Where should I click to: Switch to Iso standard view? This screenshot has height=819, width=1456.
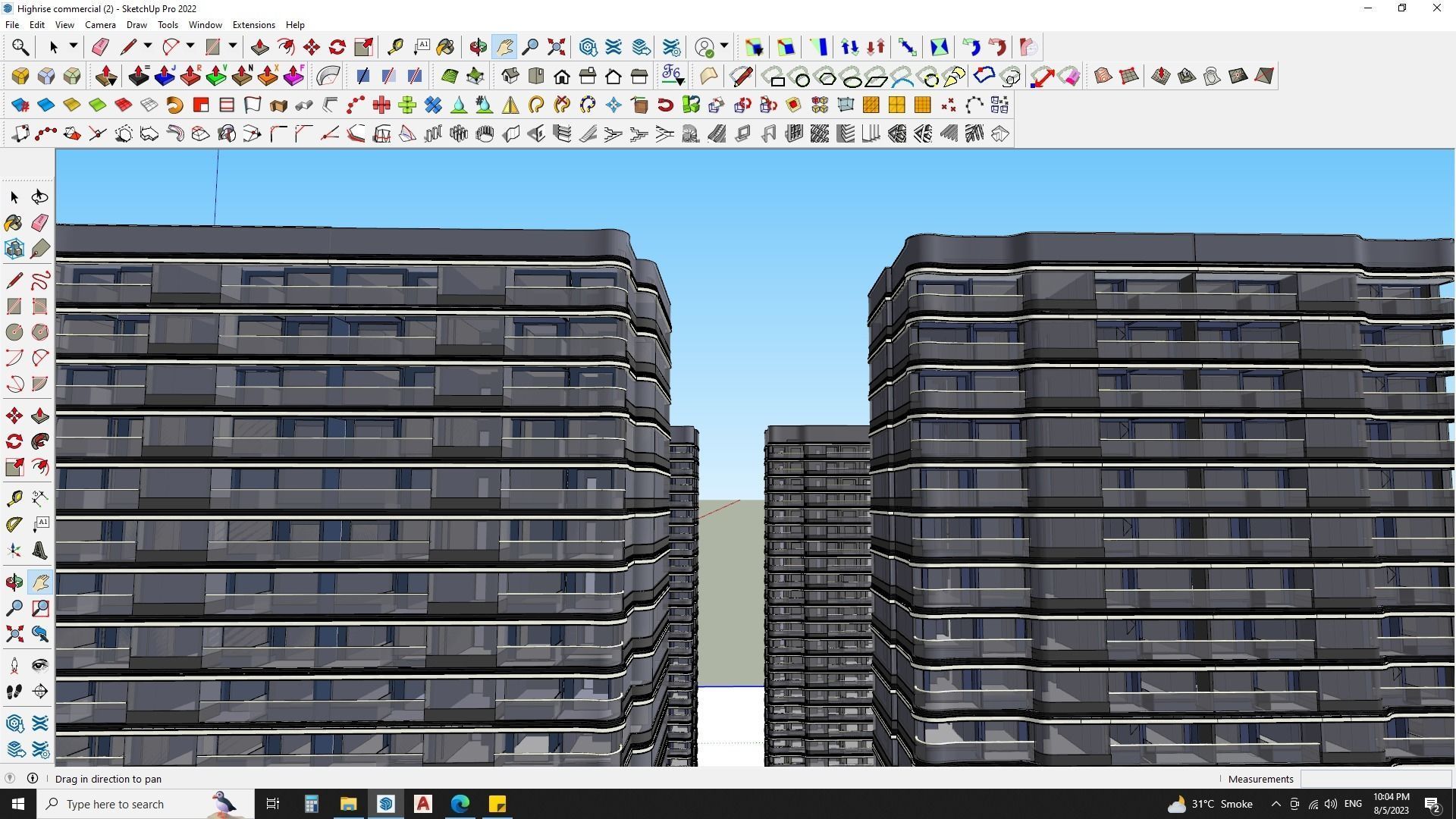510,76
